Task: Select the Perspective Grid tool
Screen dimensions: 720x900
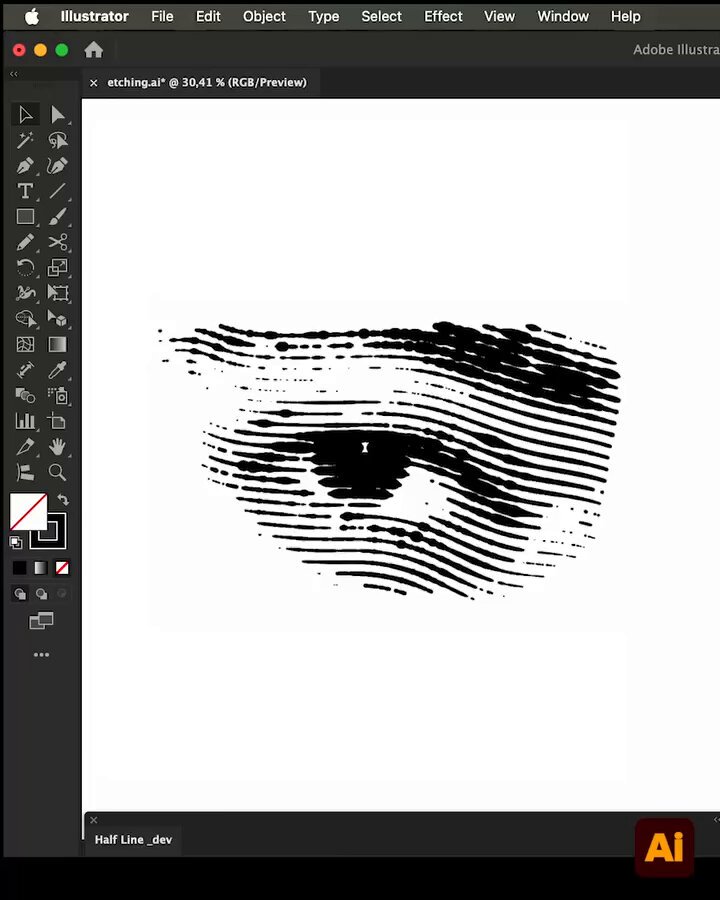Action: point(57,319)
